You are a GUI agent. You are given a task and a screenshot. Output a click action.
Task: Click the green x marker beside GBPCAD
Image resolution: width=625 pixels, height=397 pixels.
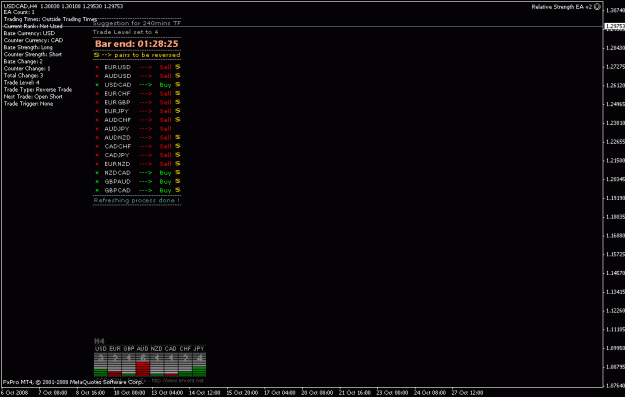(x=97, y=191)
